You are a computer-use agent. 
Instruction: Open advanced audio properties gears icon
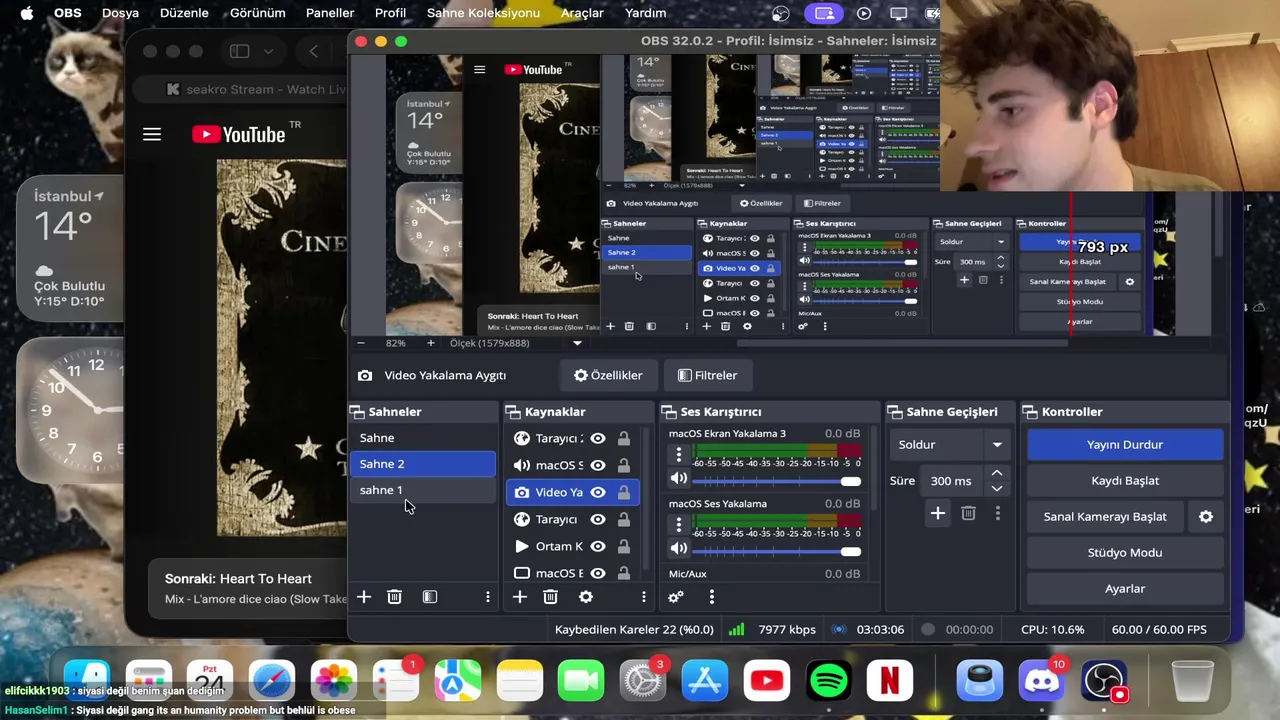[x=676, y=597]
